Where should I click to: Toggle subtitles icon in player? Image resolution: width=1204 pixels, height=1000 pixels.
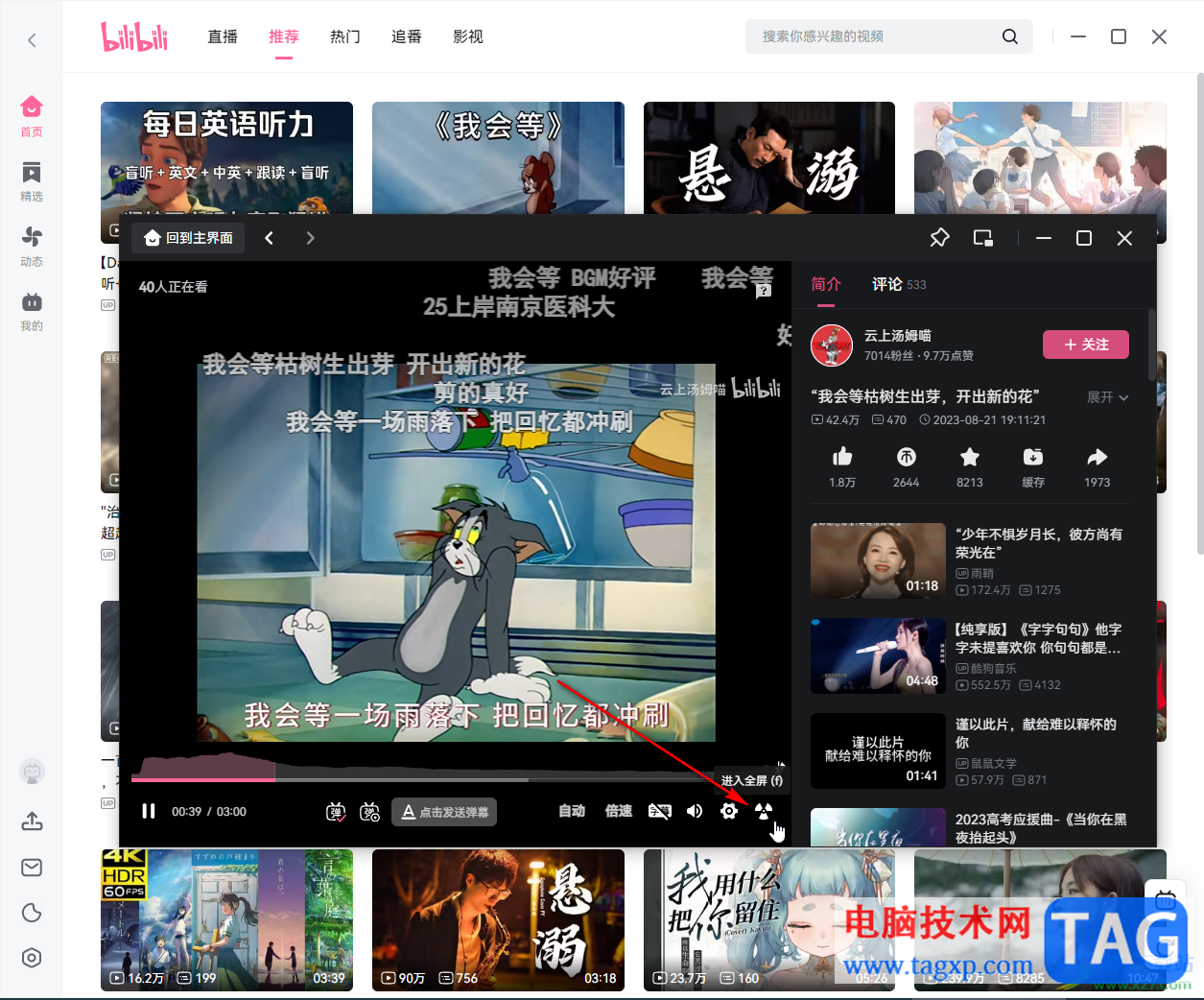click(x=660, y=812)
